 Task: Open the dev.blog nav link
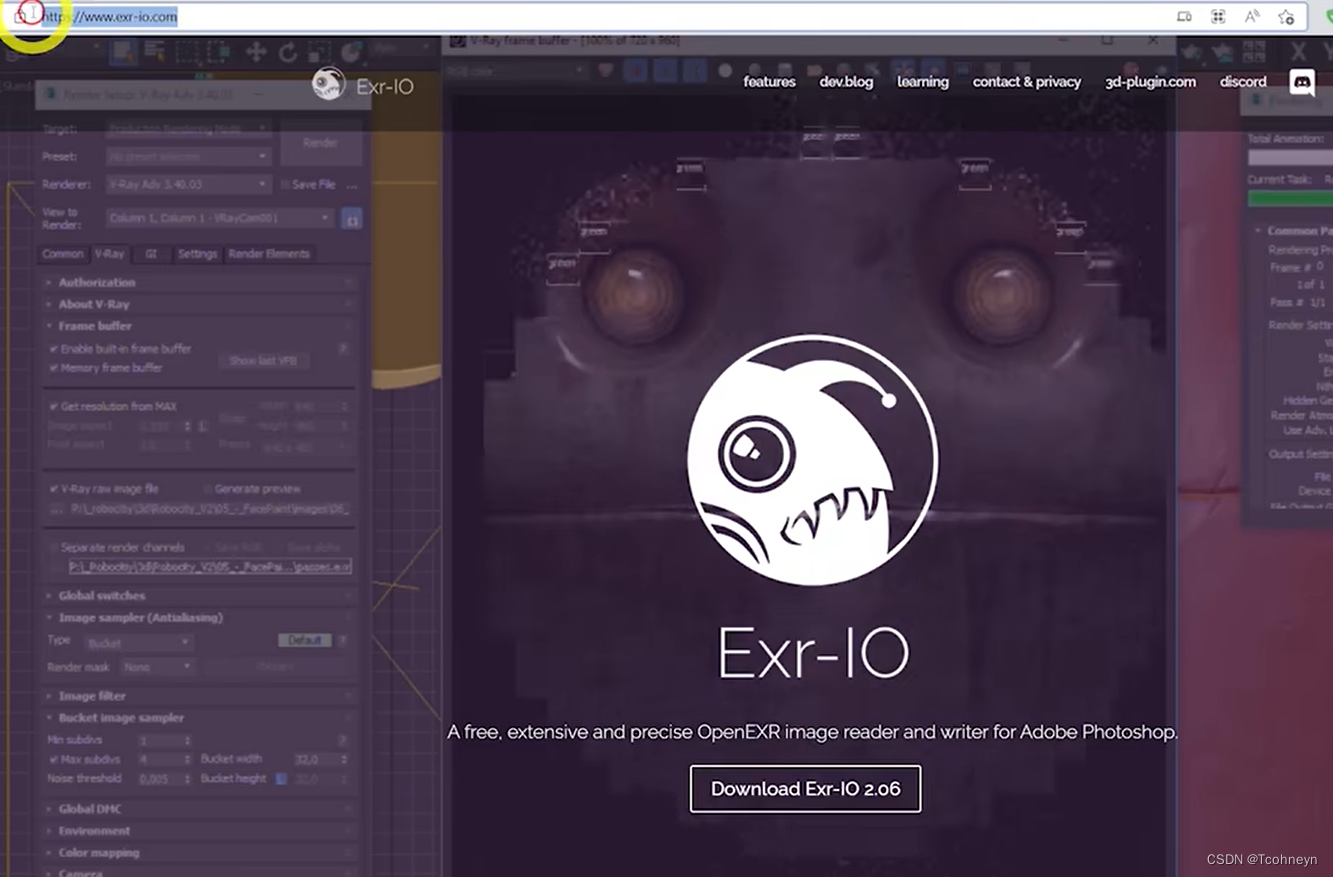click(846, 82)
